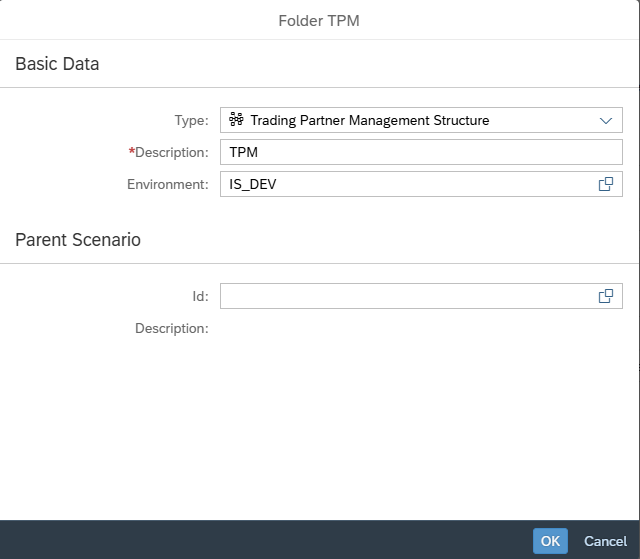Viewport: 640px width, 559px height.
Task: Click the Id label under Parent Scenario
Action: click(x=200, y=296)
